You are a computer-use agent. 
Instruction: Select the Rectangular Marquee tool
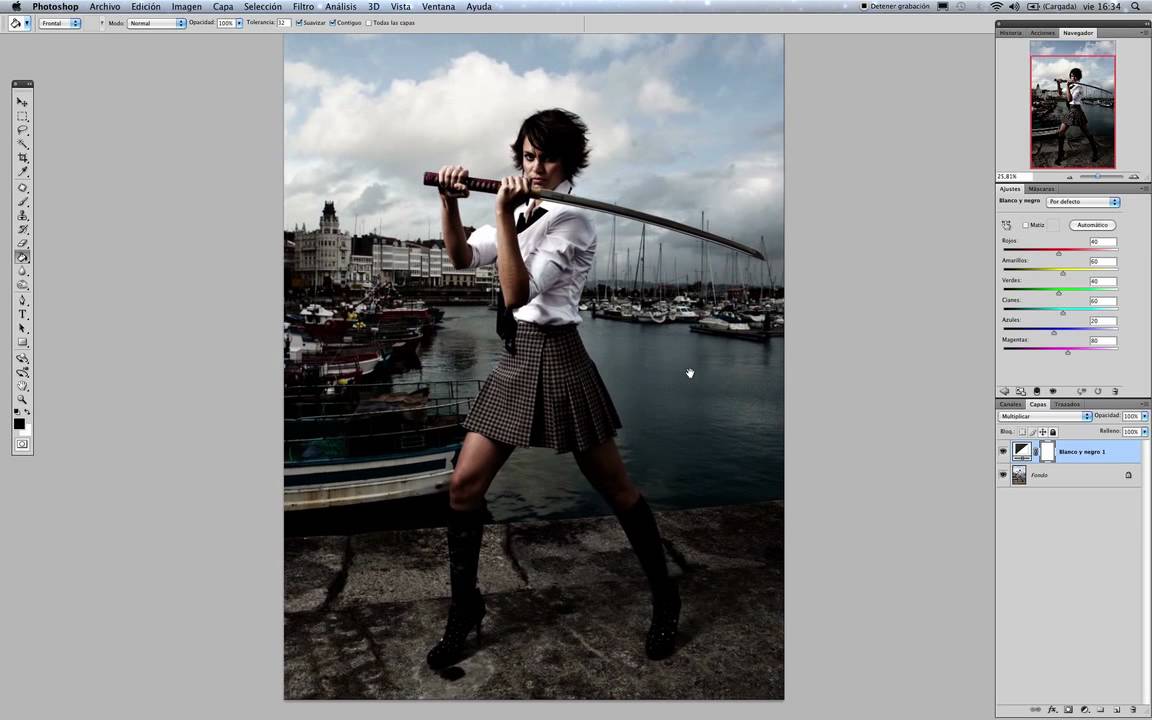(22, 116)
